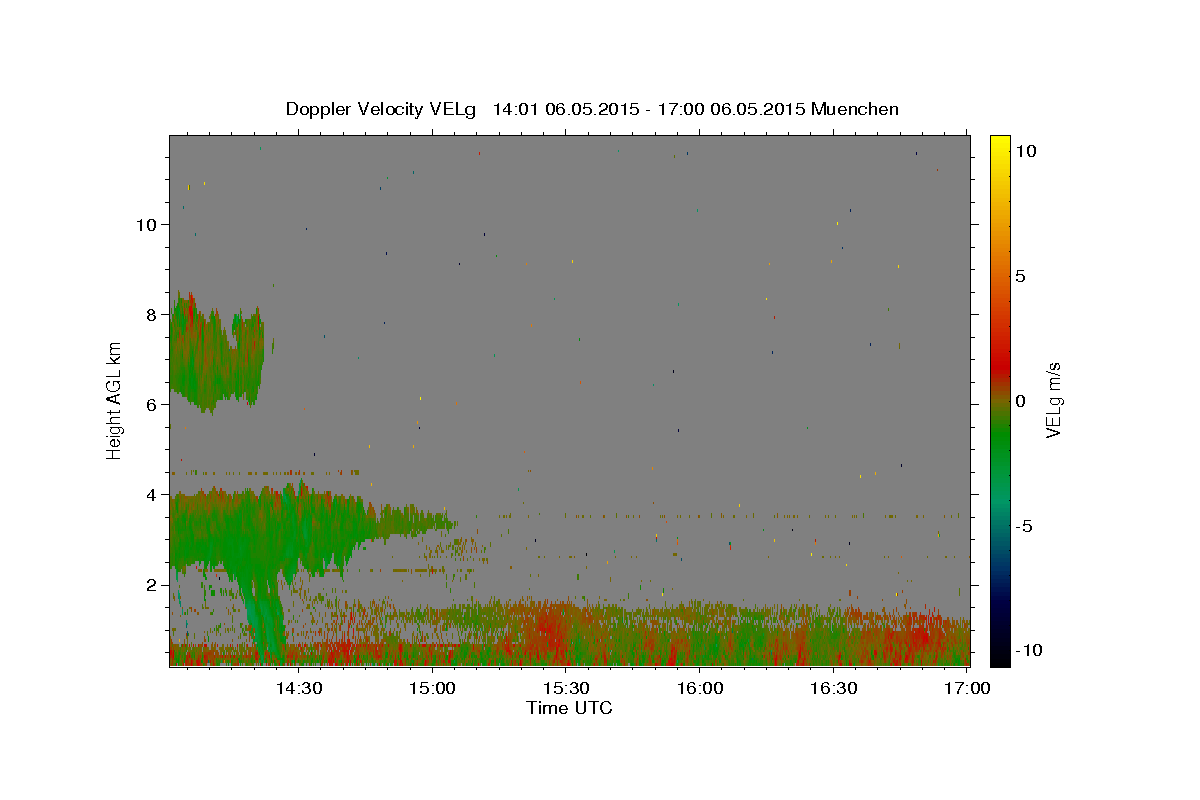Click the colorbar value 5 label
1200x800 pixels.
coord(1021,275)
